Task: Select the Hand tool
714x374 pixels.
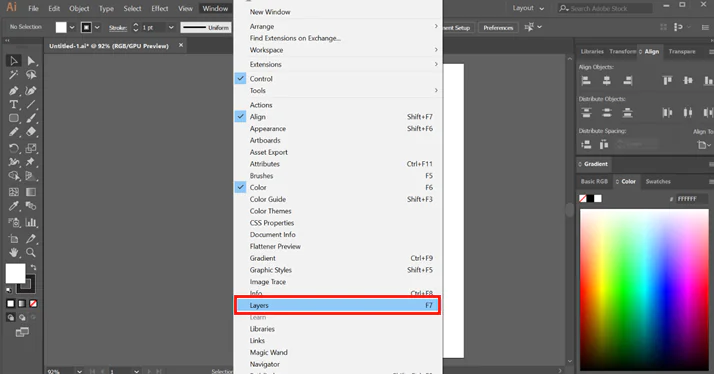Action: point(14,252)
